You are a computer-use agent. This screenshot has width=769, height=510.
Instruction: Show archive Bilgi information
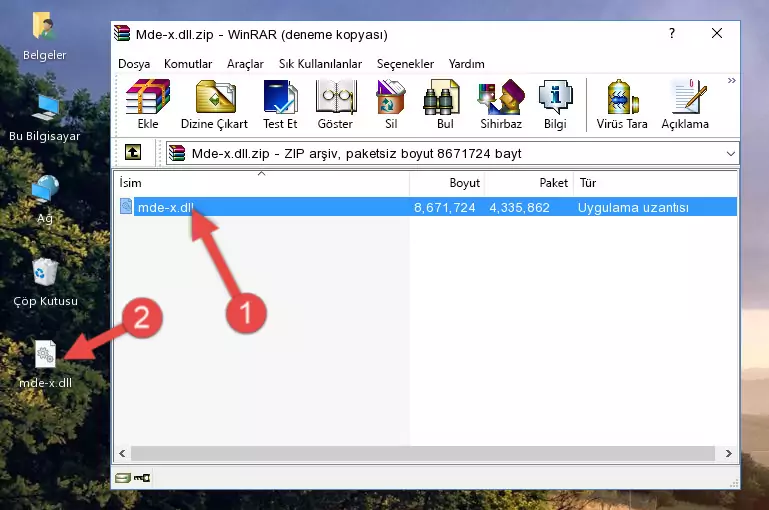pos(555,104)
